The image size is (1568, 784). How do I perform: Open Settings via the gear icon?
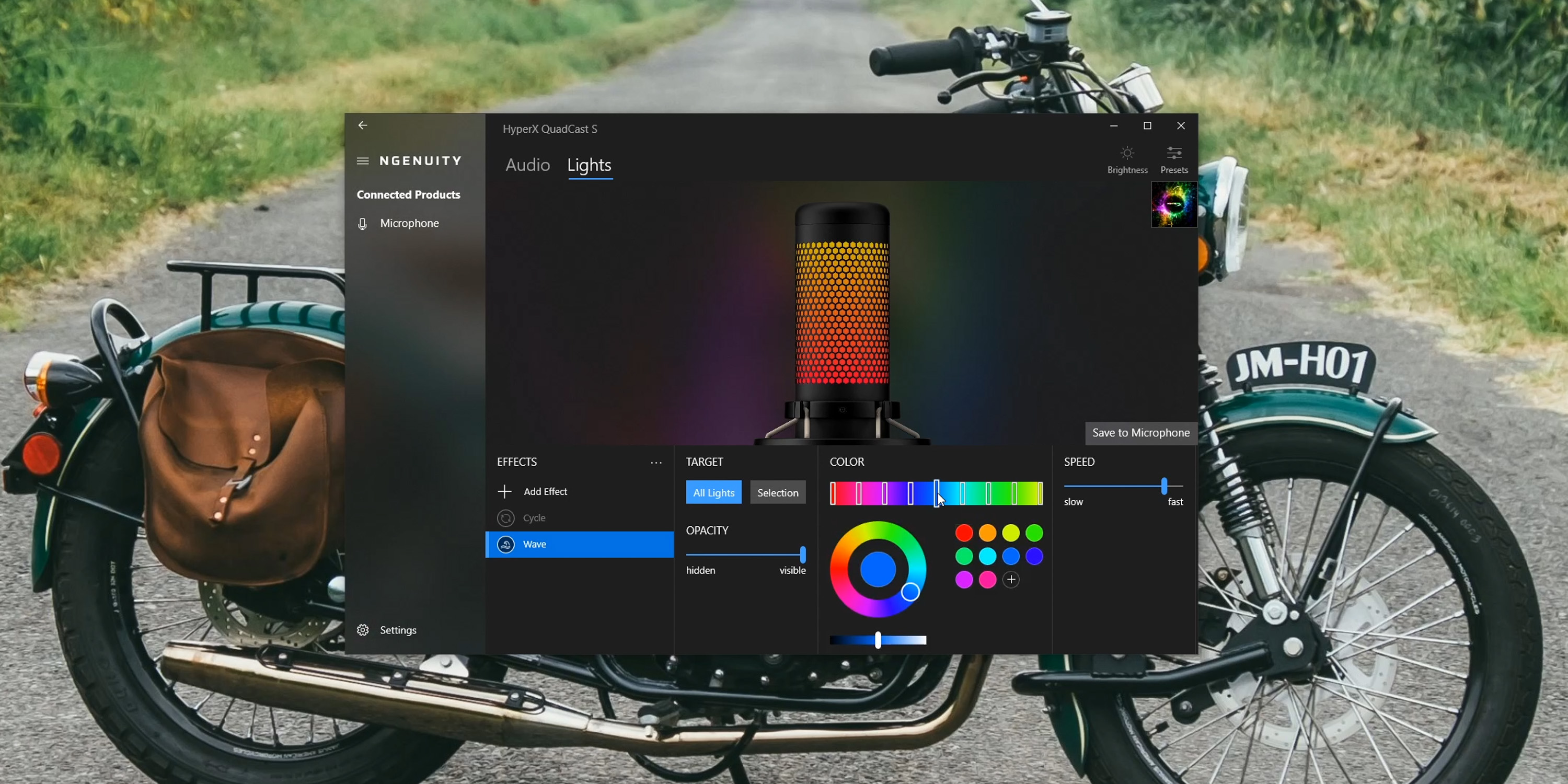[363, 630]
